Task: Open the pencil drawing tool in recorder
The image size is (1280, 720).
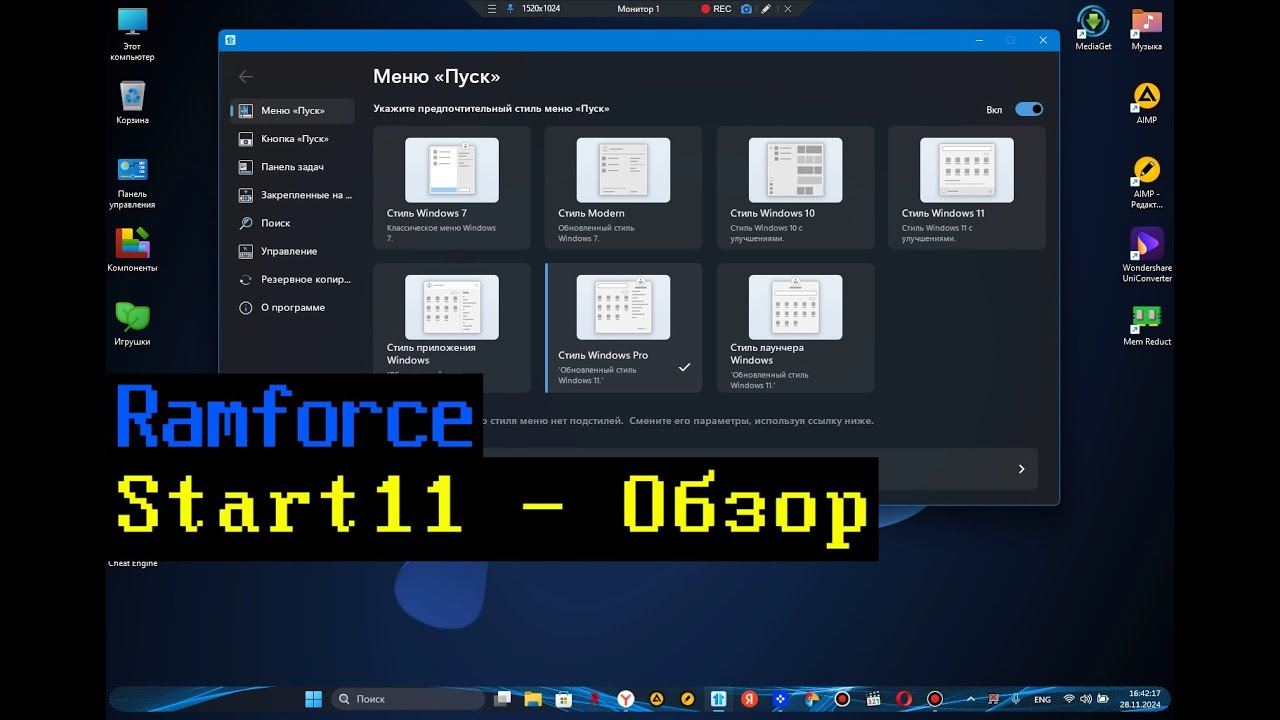Action: (x=766, y=8)
